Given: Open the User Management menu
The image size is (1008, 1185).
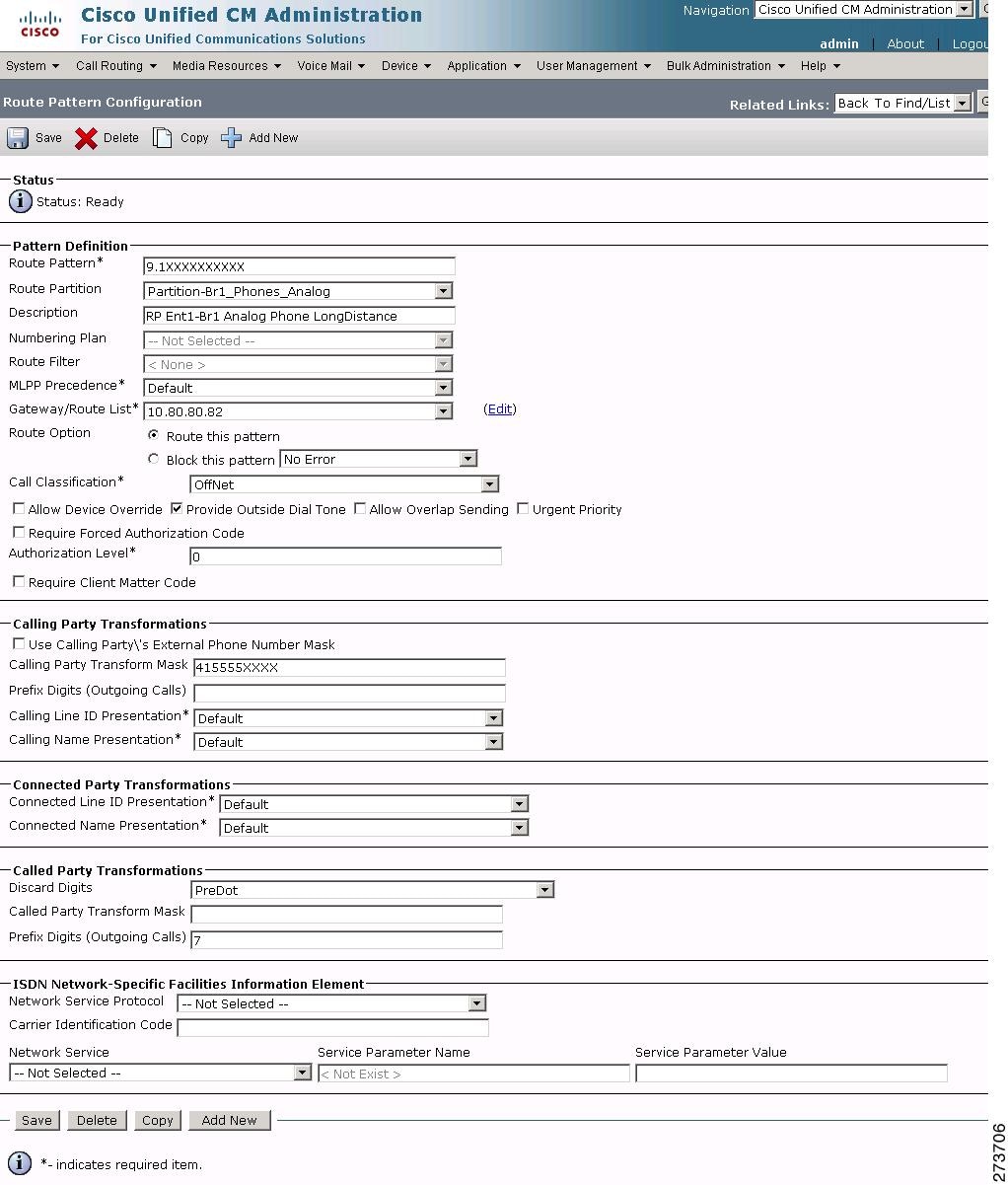Looking at the screenshot, I should (594, 66).
